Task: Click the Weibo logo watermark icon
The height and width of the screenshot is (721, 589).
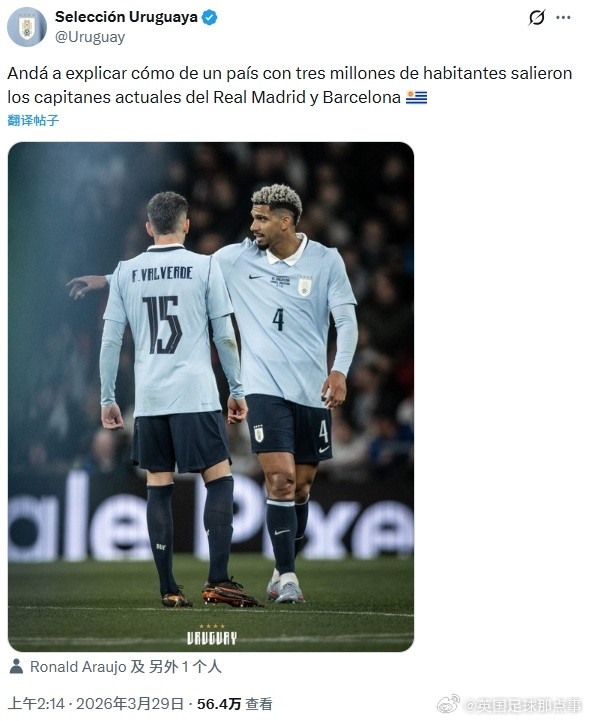Action: [448, 704]
